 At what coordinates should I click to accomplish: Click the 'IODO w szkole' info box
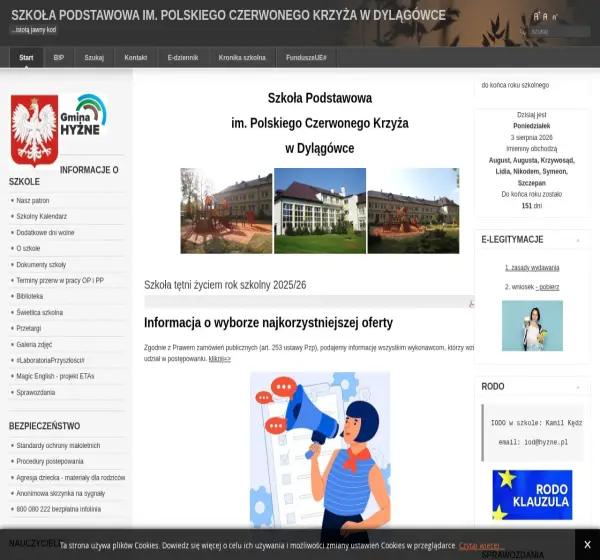[x=532, y=433]
